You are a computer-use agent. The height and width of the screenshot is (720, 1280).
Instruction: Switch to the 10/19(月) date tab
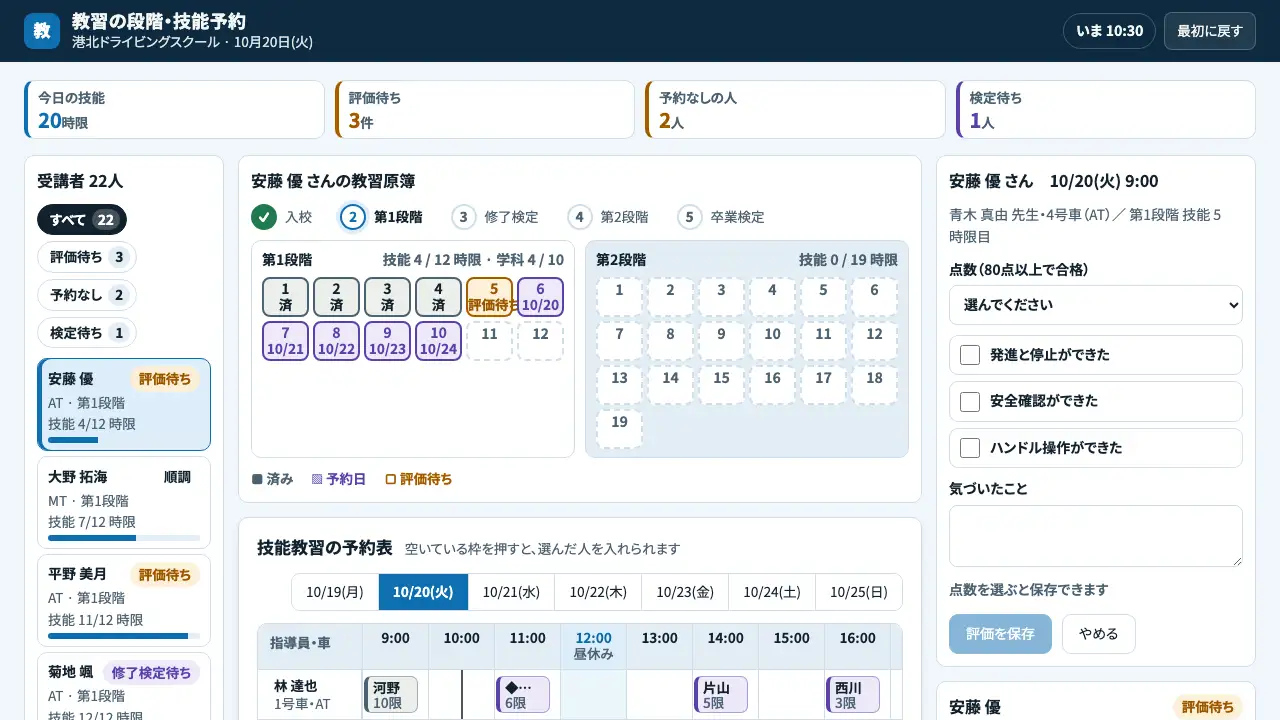click(x=335, y=592)
